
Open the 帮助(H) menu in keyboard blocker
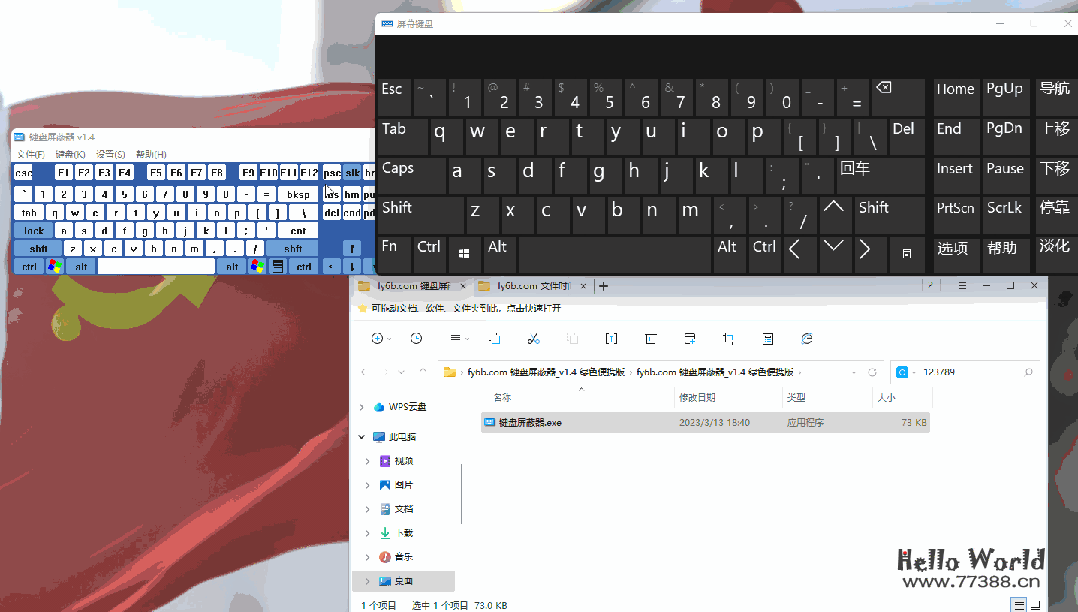click(151, 154)
